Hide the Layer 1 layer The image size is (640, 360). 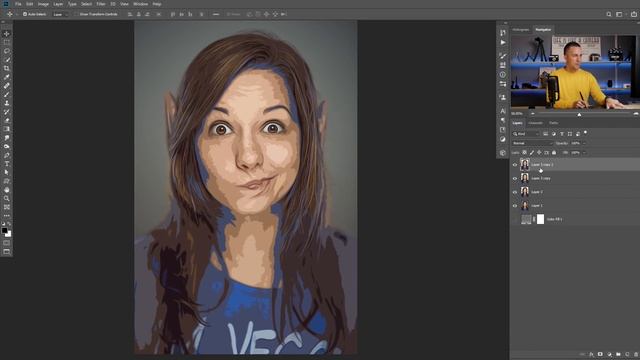[515, 206]
